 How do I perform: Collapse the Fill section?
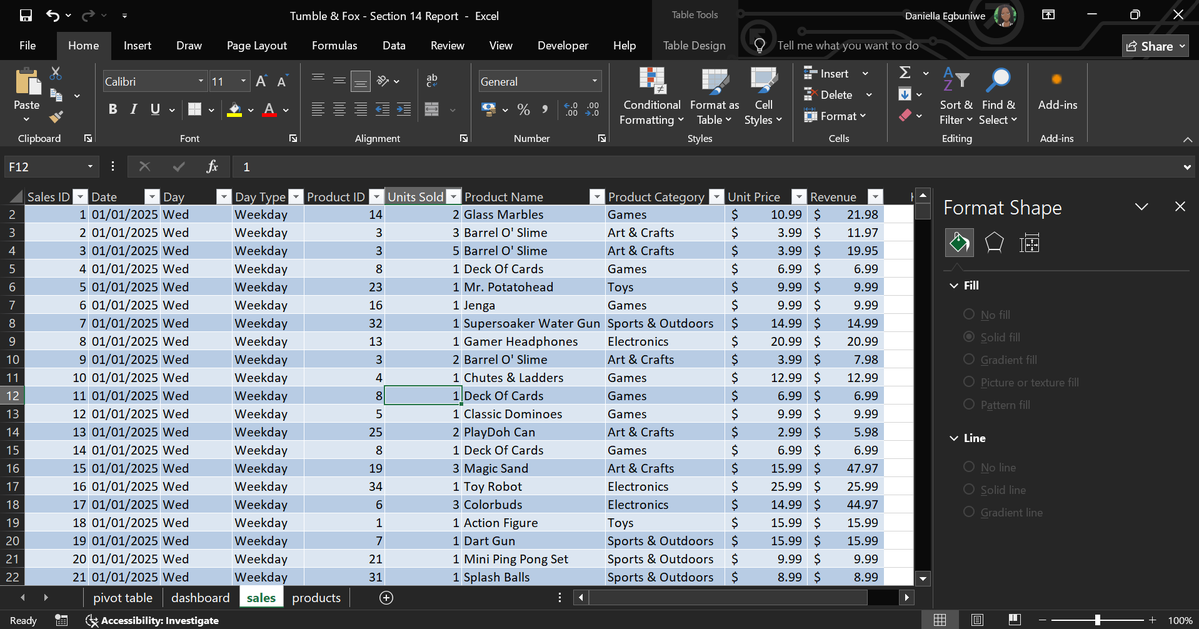point(954,285)
